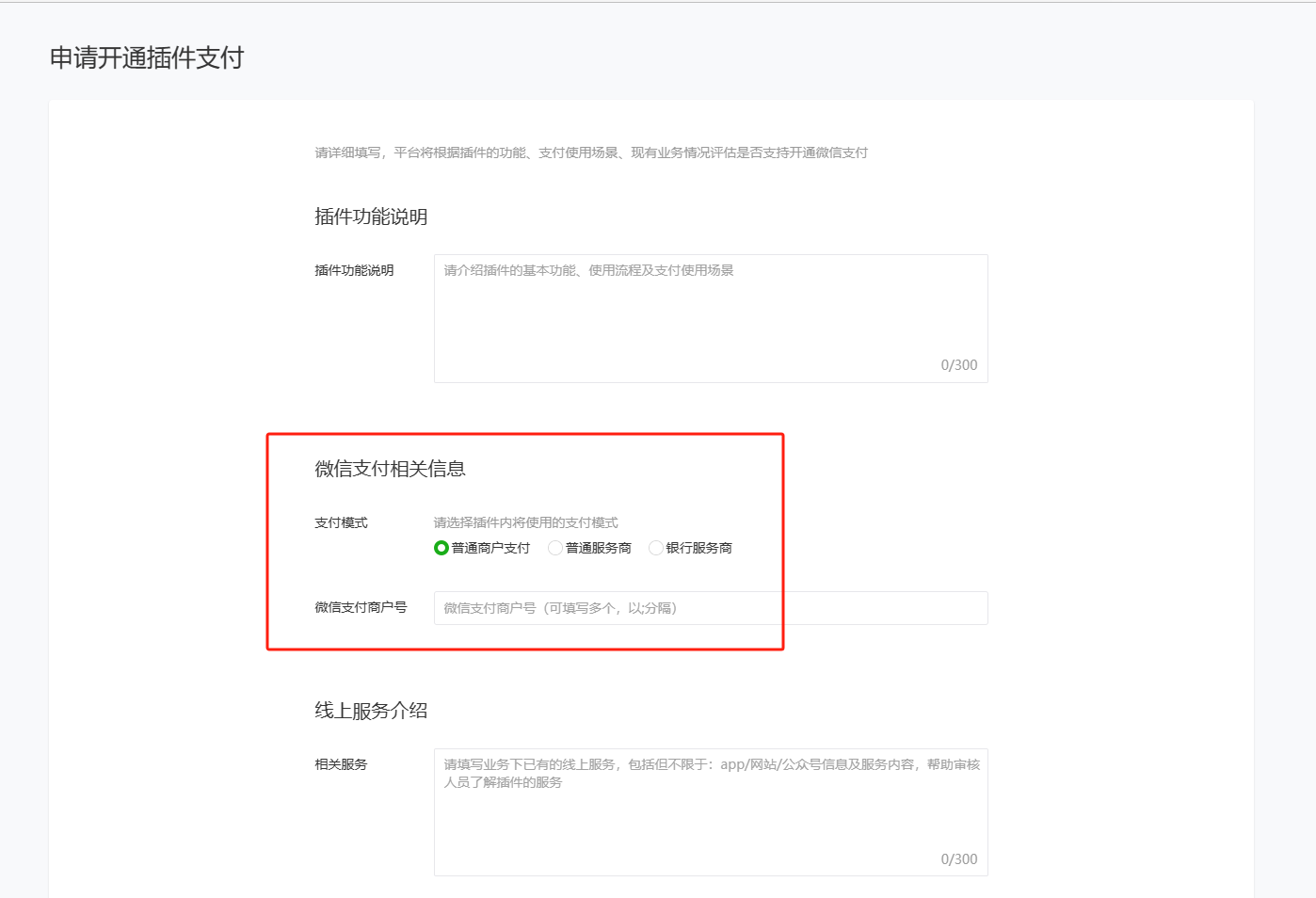Click the 插件功能说明 section heading
Screen dimensions: 1316x898
[371, 216]
